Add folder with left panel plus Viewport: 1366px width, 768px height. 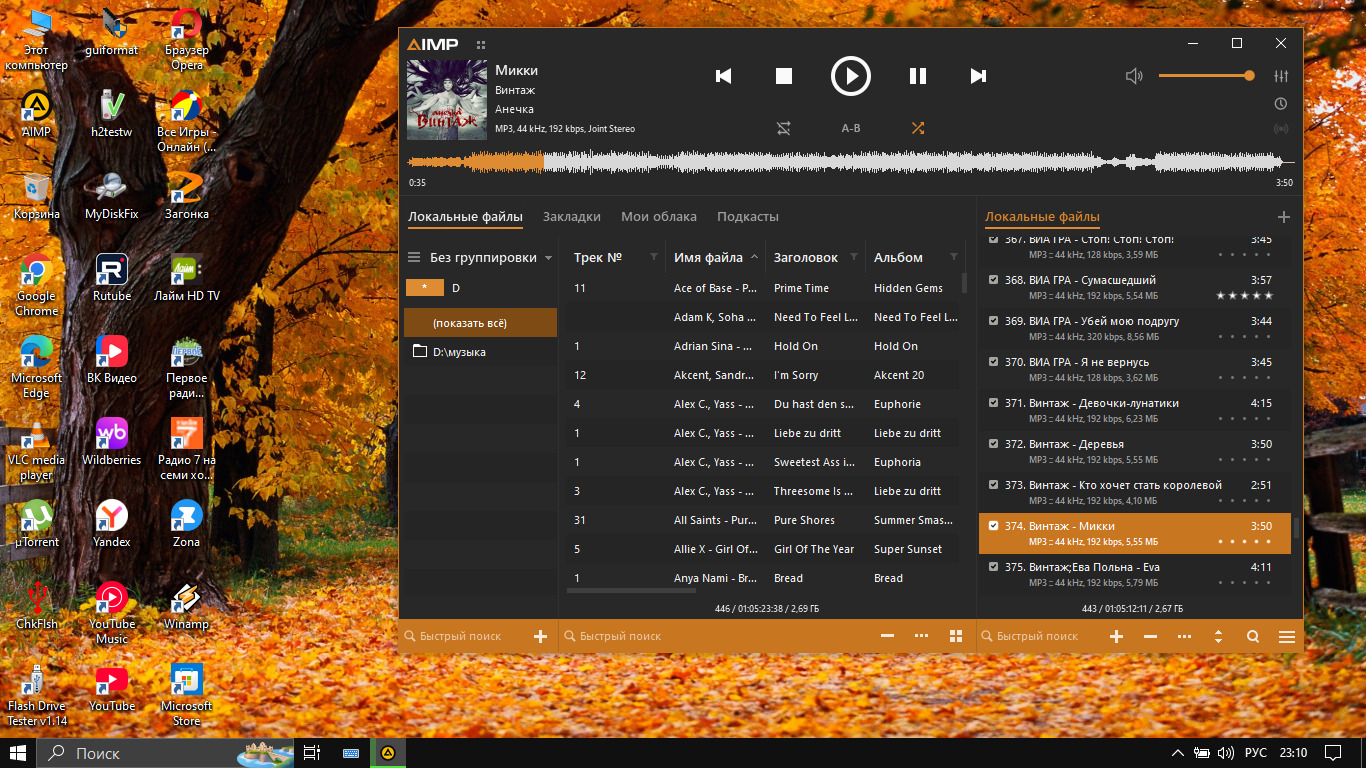(540, 636)
